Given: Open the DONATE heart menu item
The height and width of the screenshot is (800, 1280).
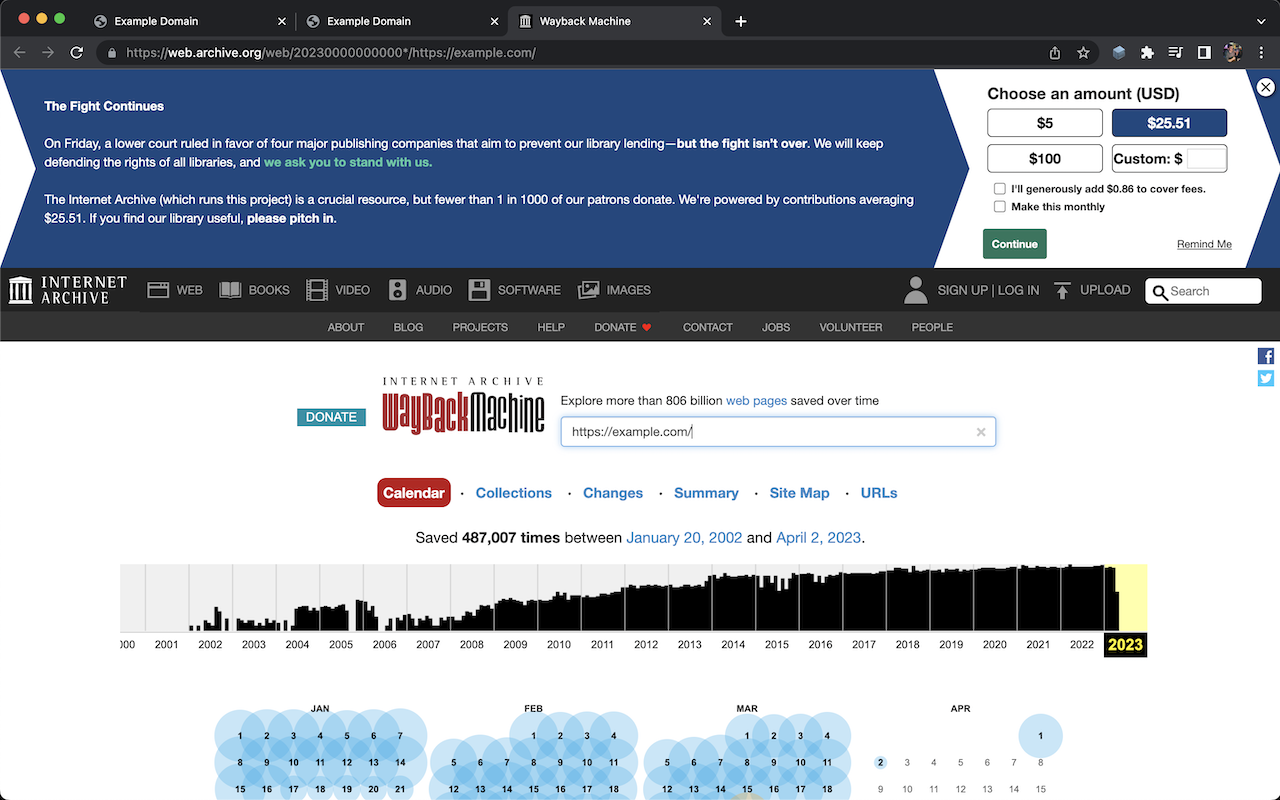Looking at the screenshot, I should tap(623, 327).
